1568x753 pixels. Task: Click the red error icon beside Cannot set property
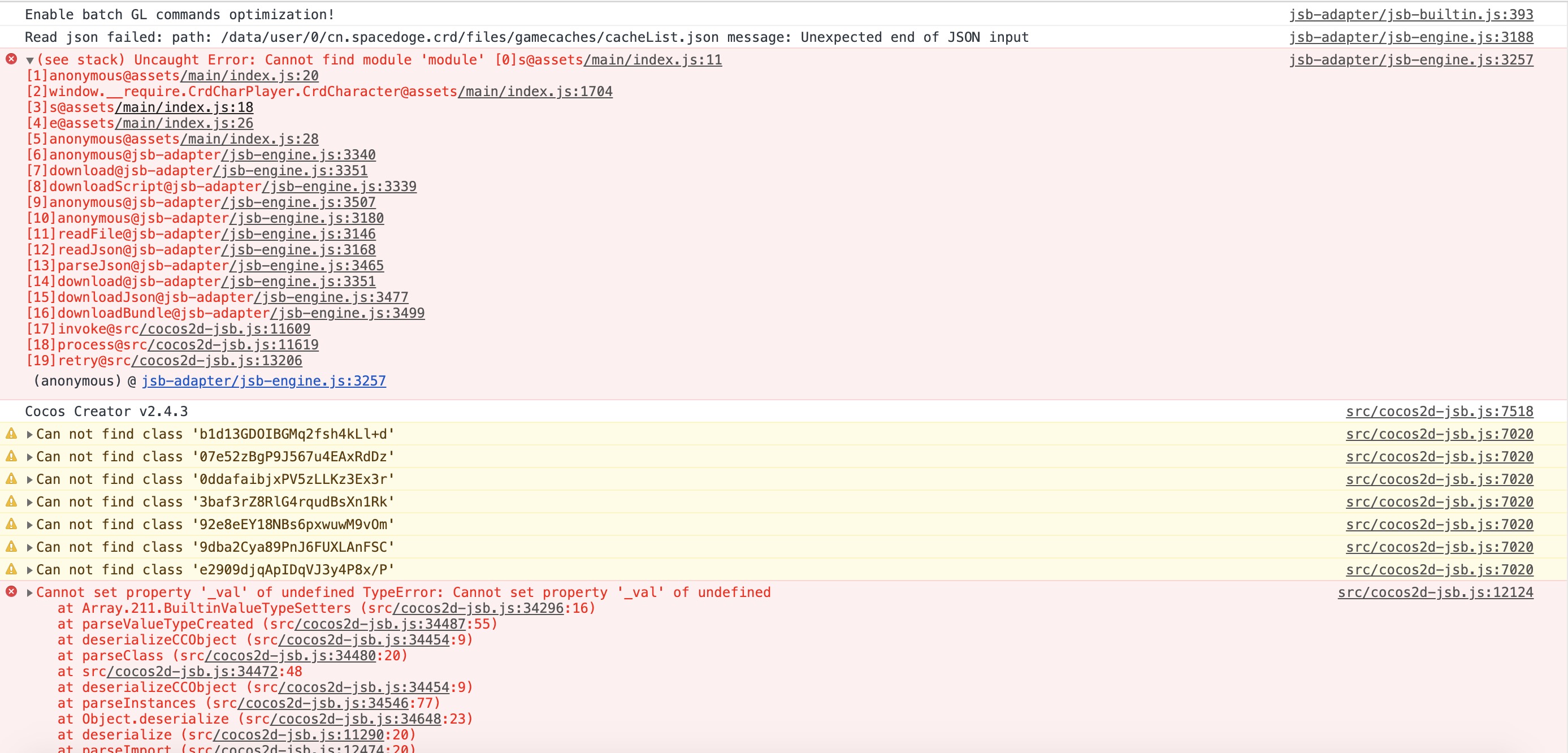click(x=11, y=591)
